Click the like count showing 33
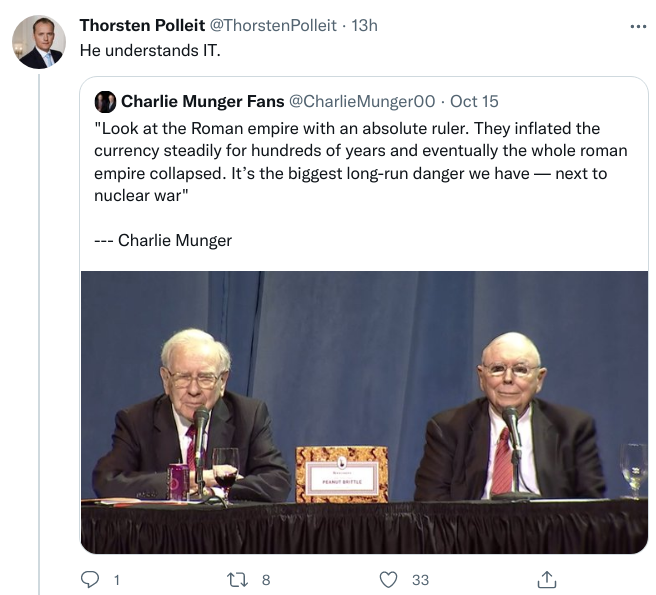Image resolution: width=656 pixels, height=595 pixels. [420, 578]
